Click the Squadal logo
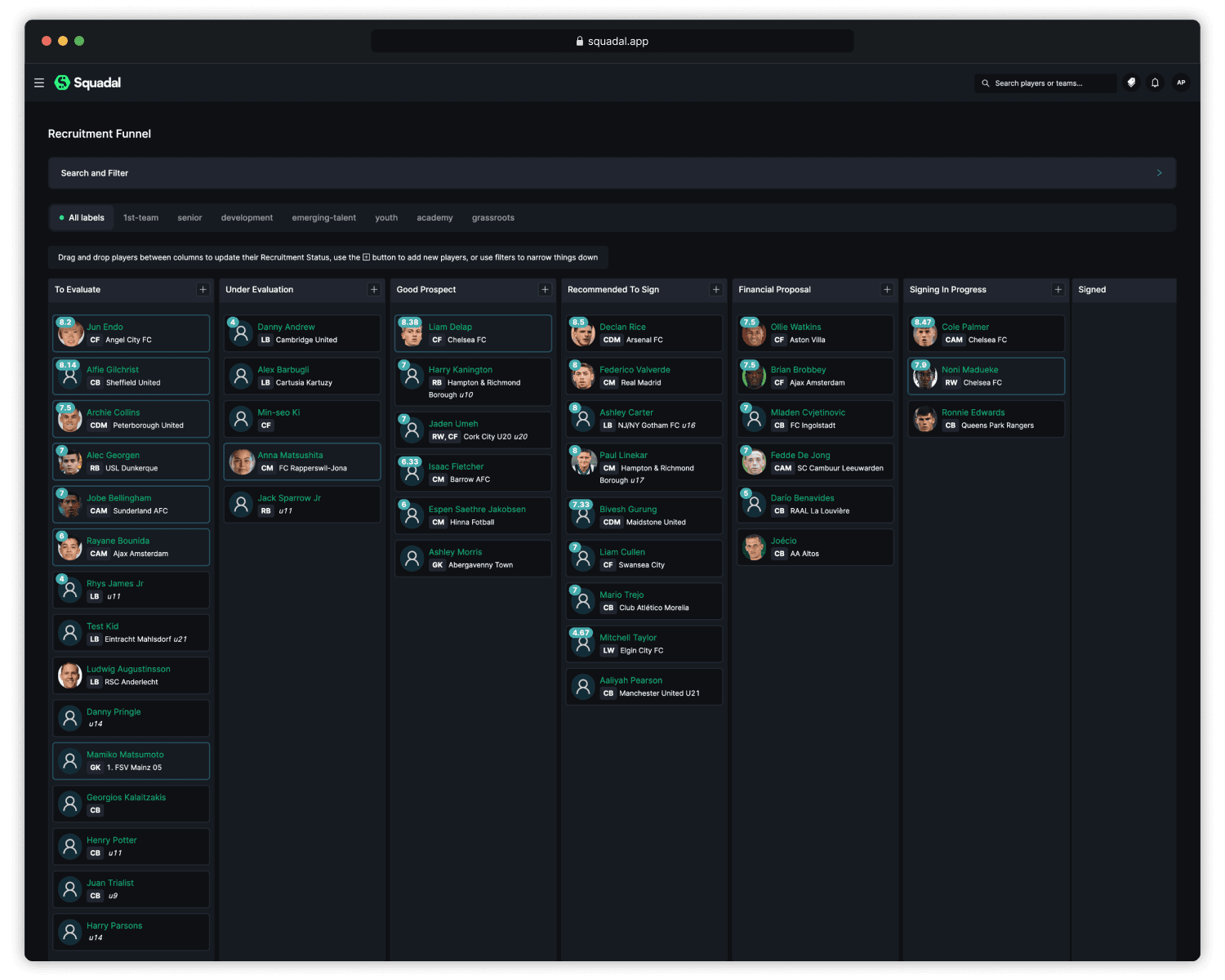Screen dimensions: 1225x980 coord(87,82)
